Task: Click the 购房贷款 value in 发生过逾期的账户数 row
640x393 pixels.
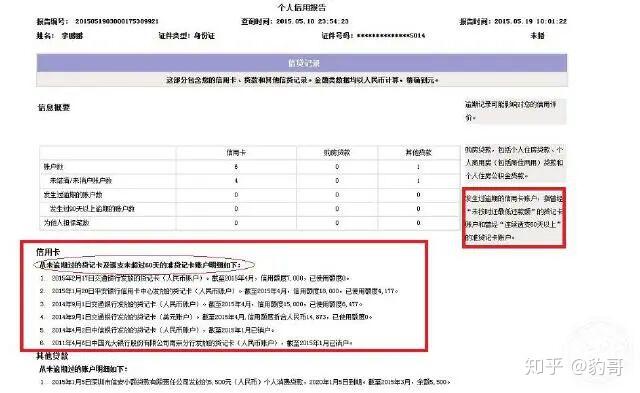Action: (x=337, y=195)
